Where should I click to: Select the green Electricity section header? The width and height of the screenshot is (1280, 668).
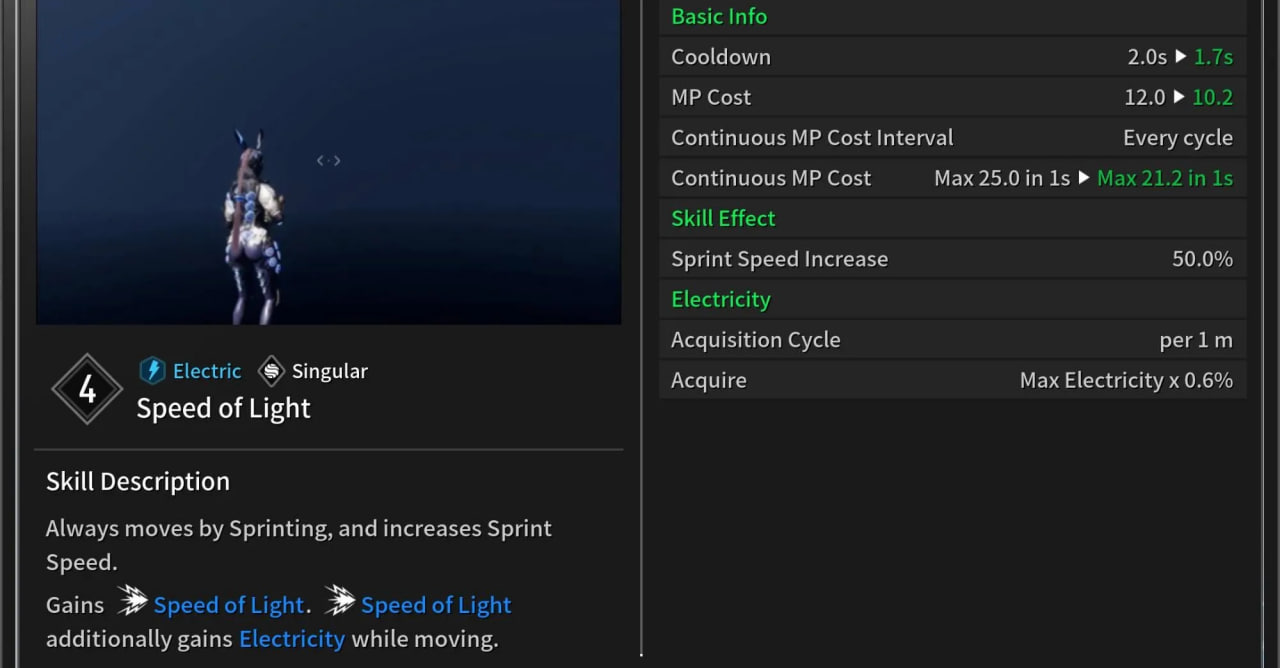click(x=721, y=299)
